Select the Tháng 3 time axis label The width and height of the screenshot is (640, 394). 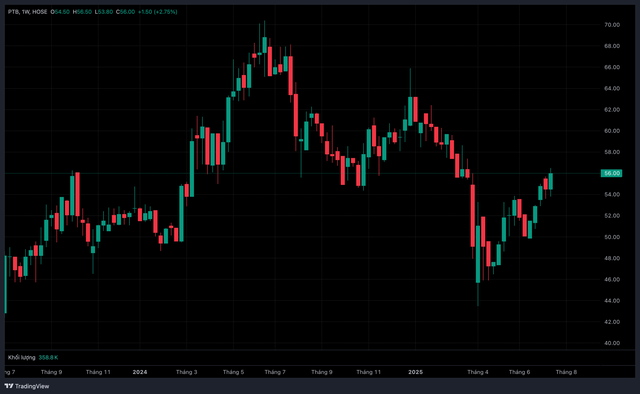187,372
